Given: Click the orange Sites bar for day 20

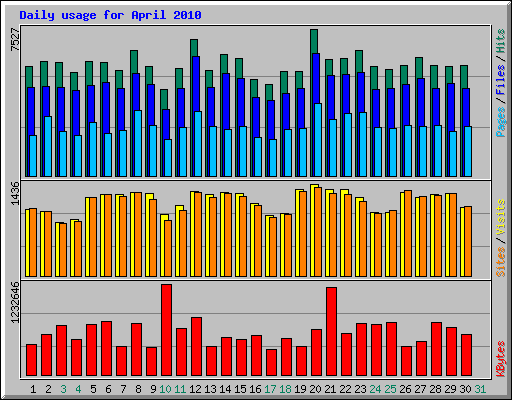Looking at the screenshot, I should 318,232.
